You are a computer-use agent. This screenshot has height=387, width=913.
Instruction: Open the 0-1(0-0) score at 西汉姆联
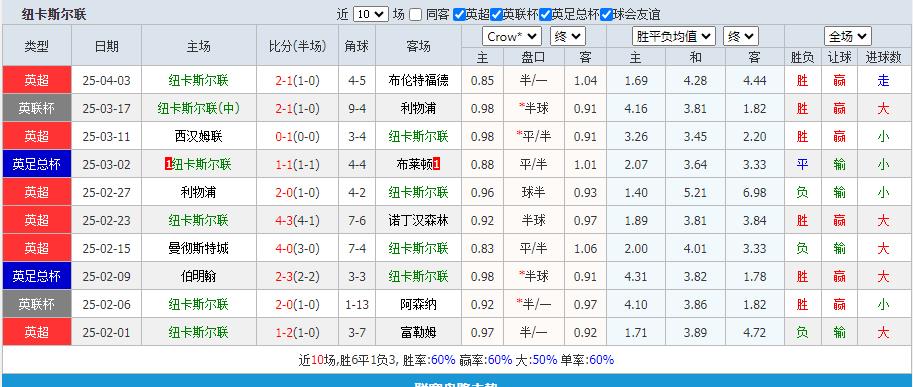click(x=298, y=137)
